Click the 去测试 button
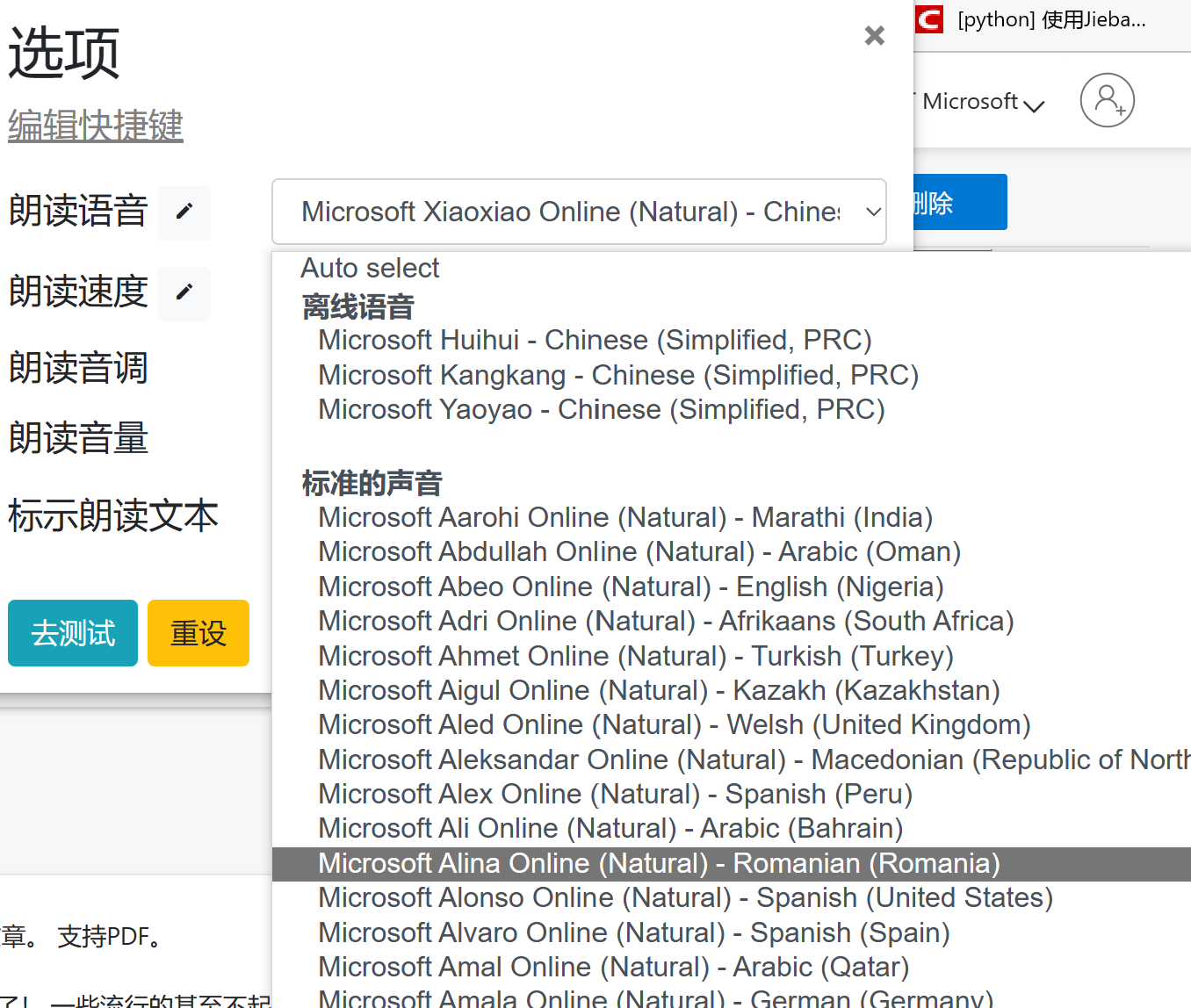This screenshot has height=1008, width=1191. tap(73, 633)
